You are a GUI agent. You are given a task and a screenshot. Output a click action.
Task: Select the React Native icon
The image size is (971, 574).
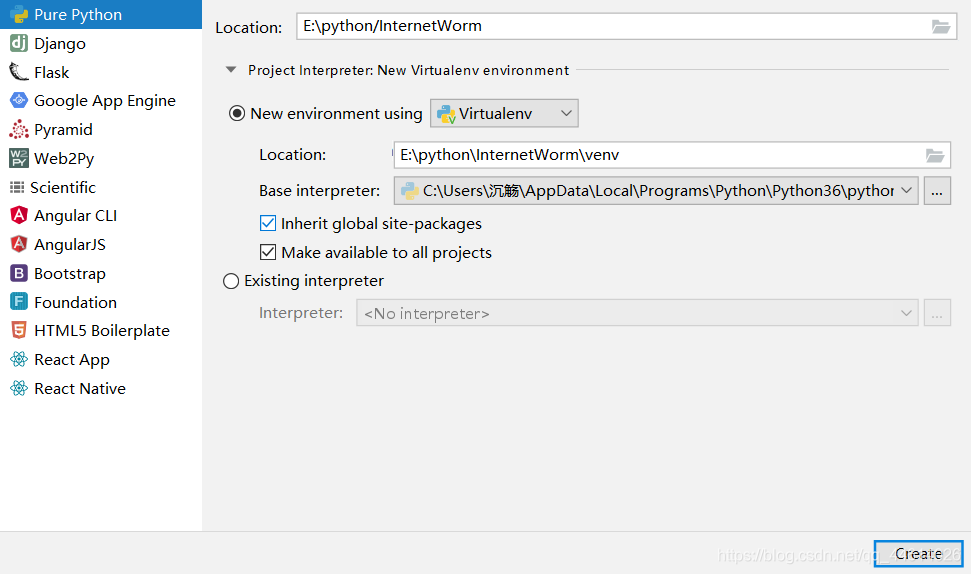(19, 388)
